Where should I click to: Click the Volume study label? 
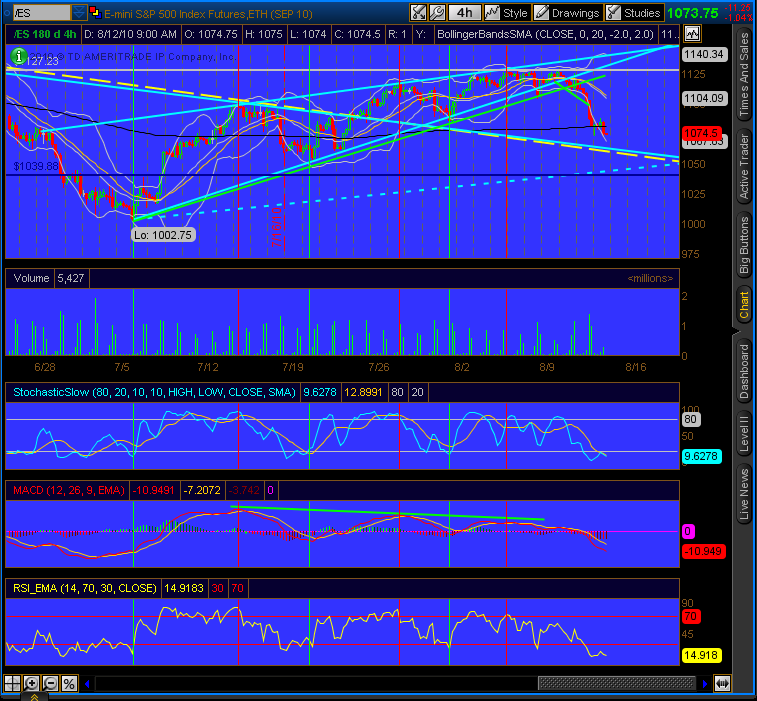tap(31, 278)
